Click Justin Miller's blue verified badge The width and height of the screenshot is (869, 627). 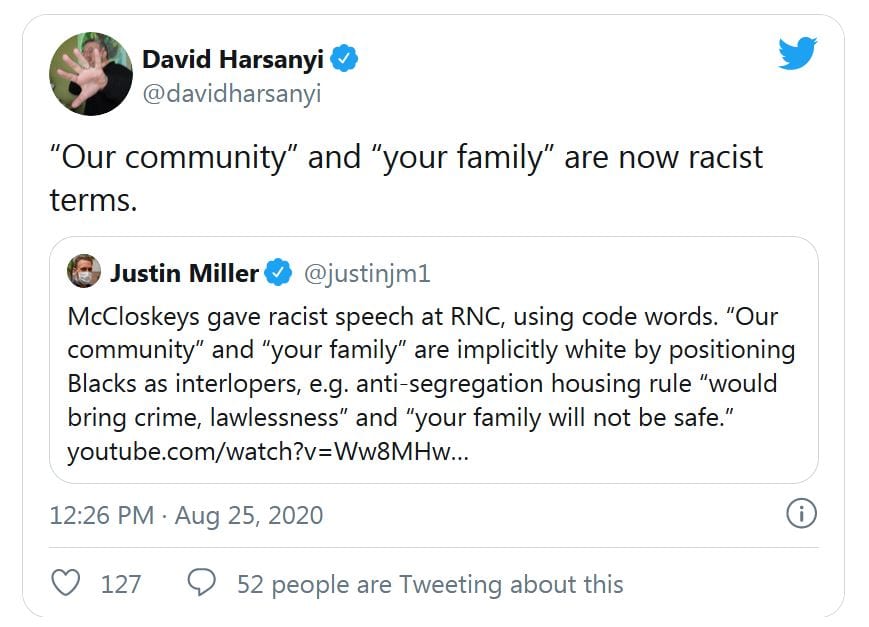277,272
